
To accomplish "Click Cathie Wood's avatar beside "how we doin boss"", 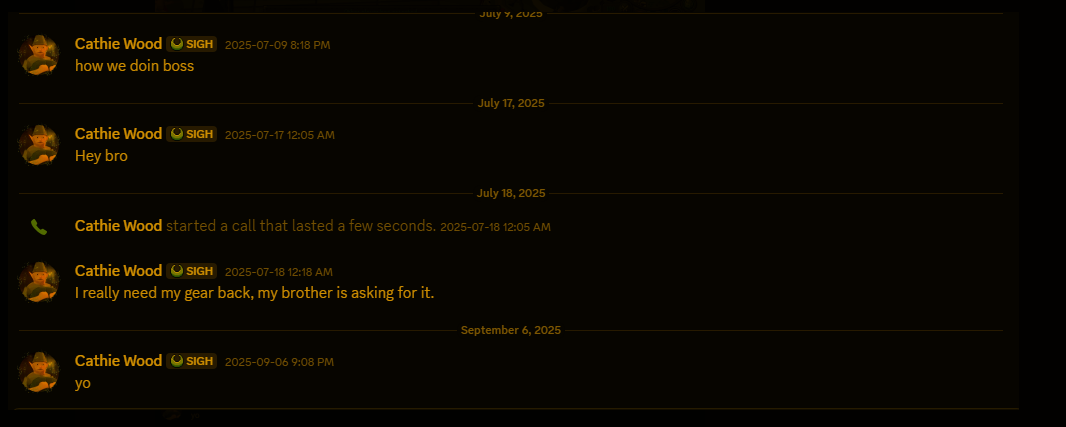I will point(39,55).
